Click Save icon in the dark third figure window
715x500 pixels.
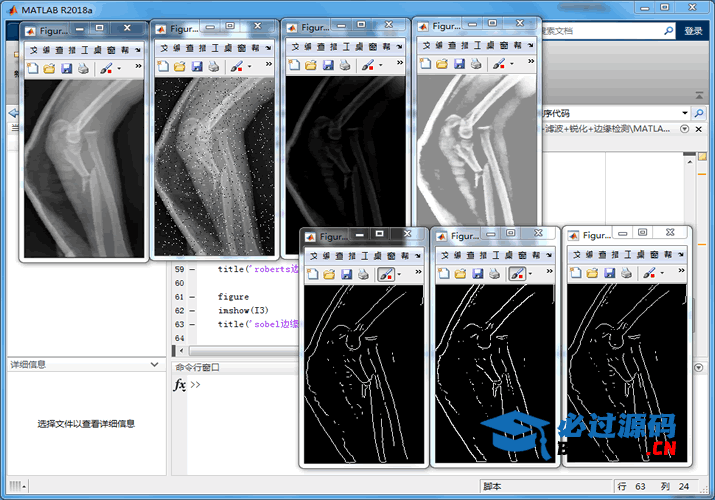[x=328, y=65]
